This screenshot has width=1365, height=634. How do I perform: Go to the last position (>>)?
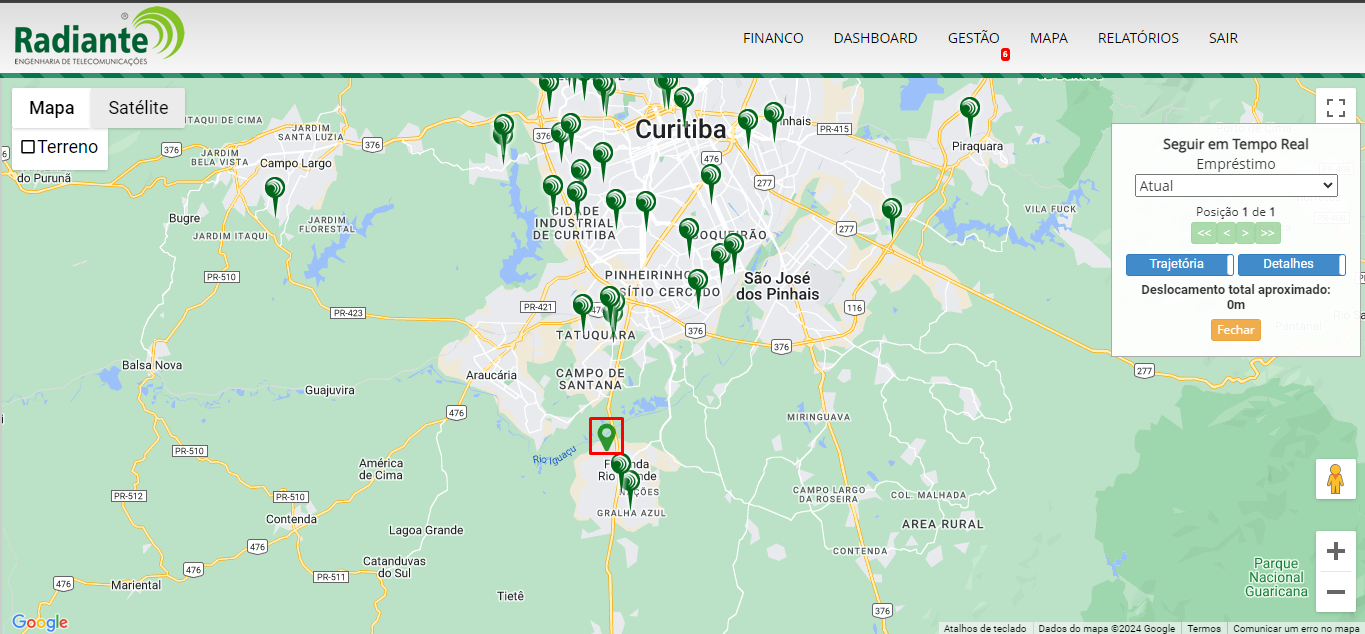coord(1268,234)
